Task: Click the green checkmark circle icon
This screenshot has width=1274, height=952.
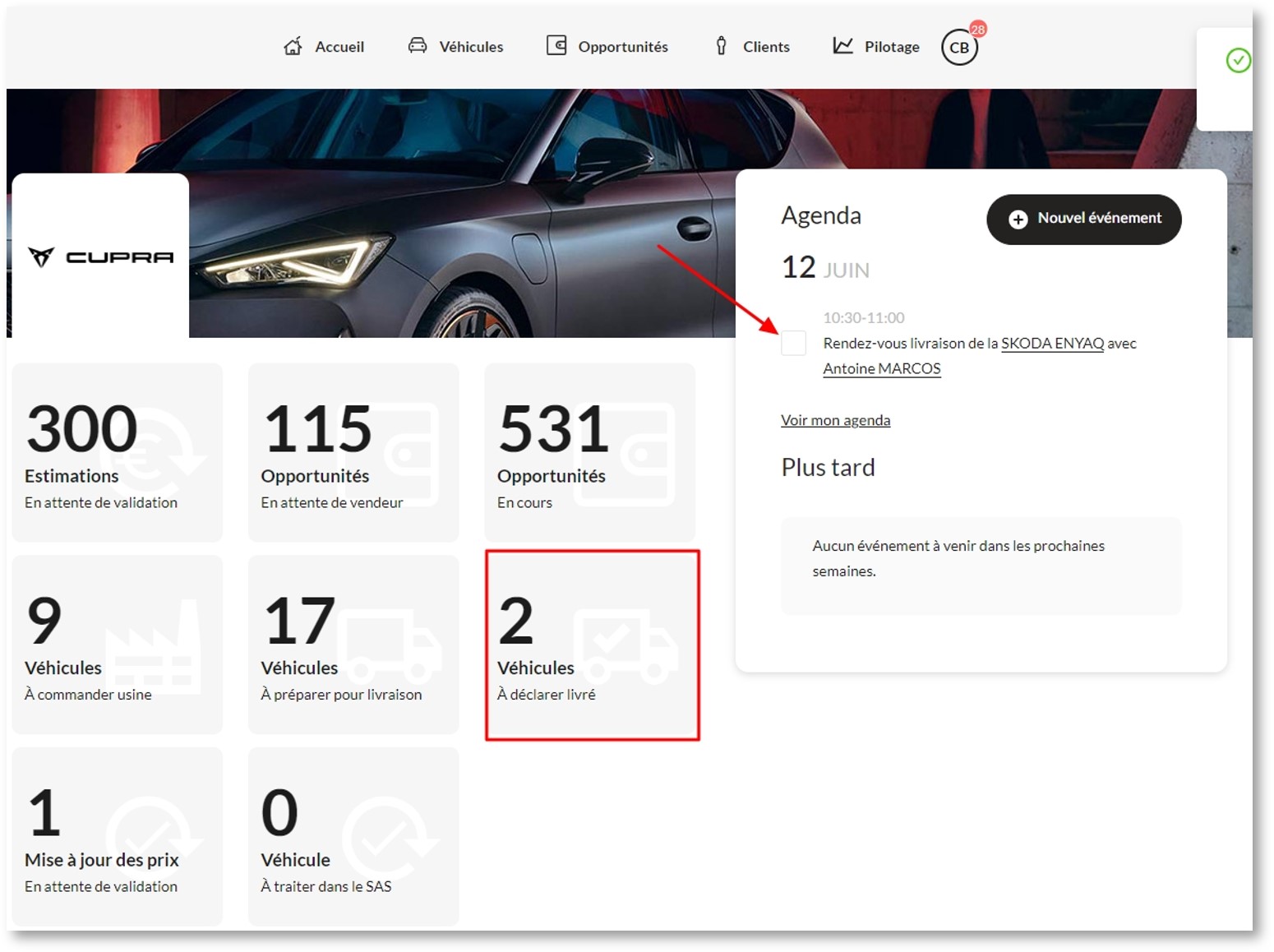Action: [1238, 60]
